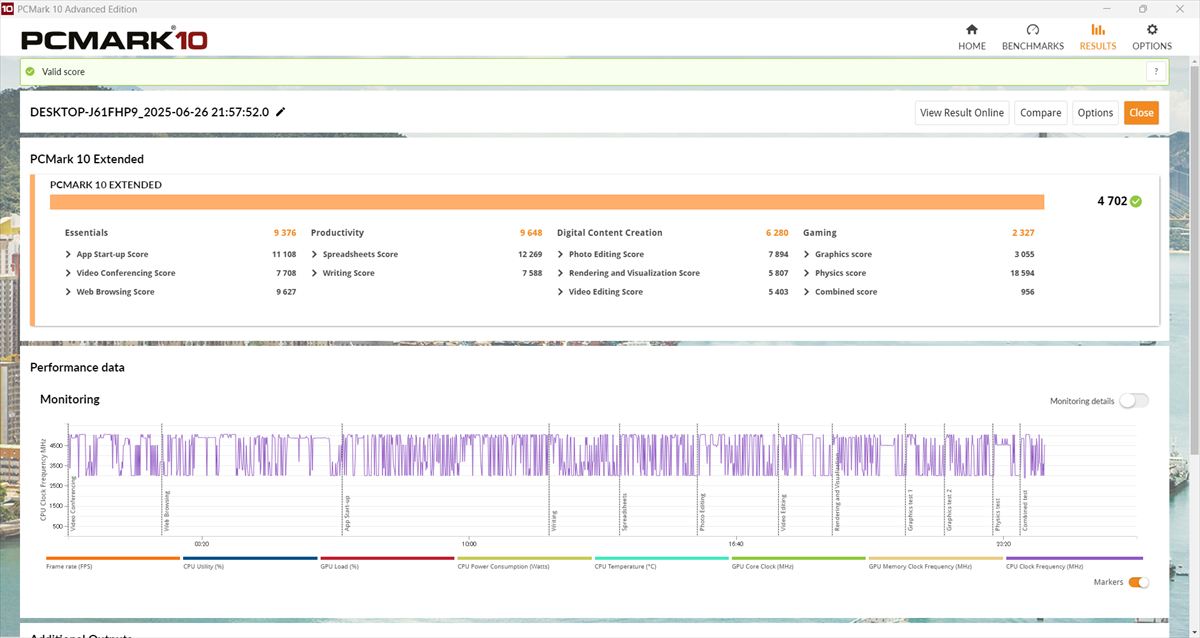Click the Gaming score 2 327
Image resolution: width=1200 pixels, height=638 pixels.
(x=1023, y=233)
